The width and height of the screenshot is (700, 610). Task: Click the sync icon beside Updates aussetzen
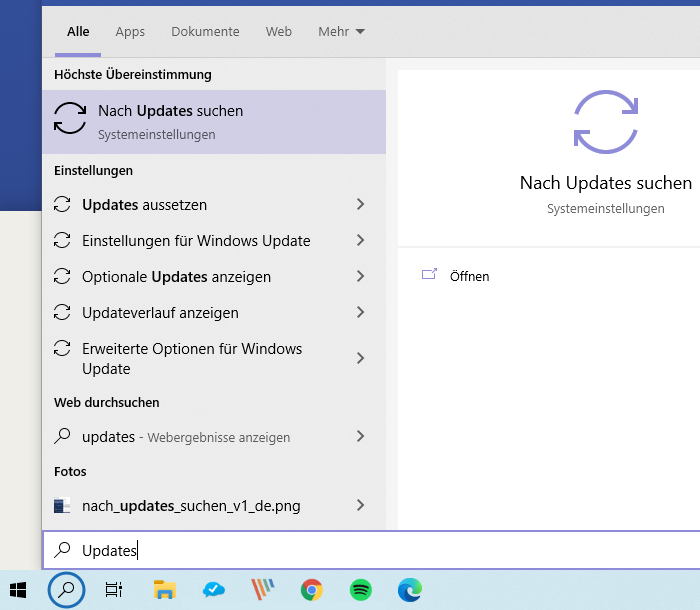click(x=62, y=205)
